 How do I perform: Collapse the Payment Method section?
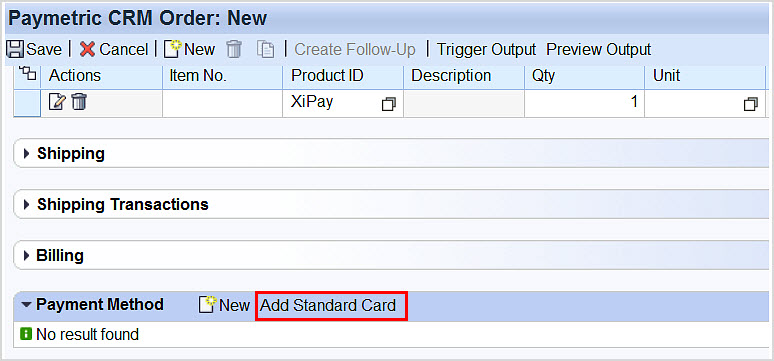click(x=26, y=305)
